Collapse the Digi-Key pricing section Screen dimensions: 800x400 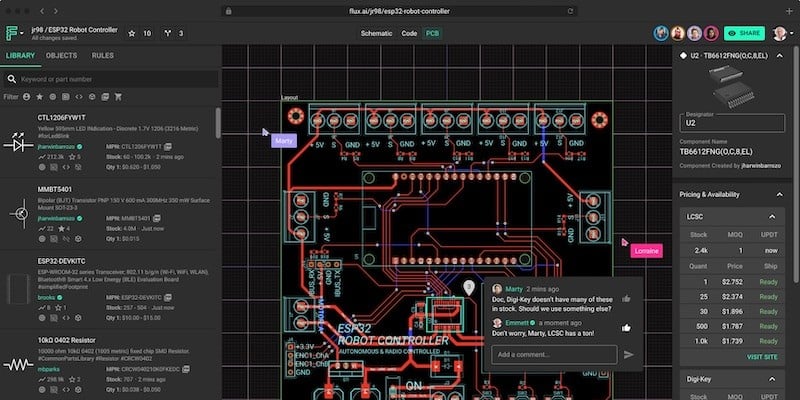click(772, 379)
